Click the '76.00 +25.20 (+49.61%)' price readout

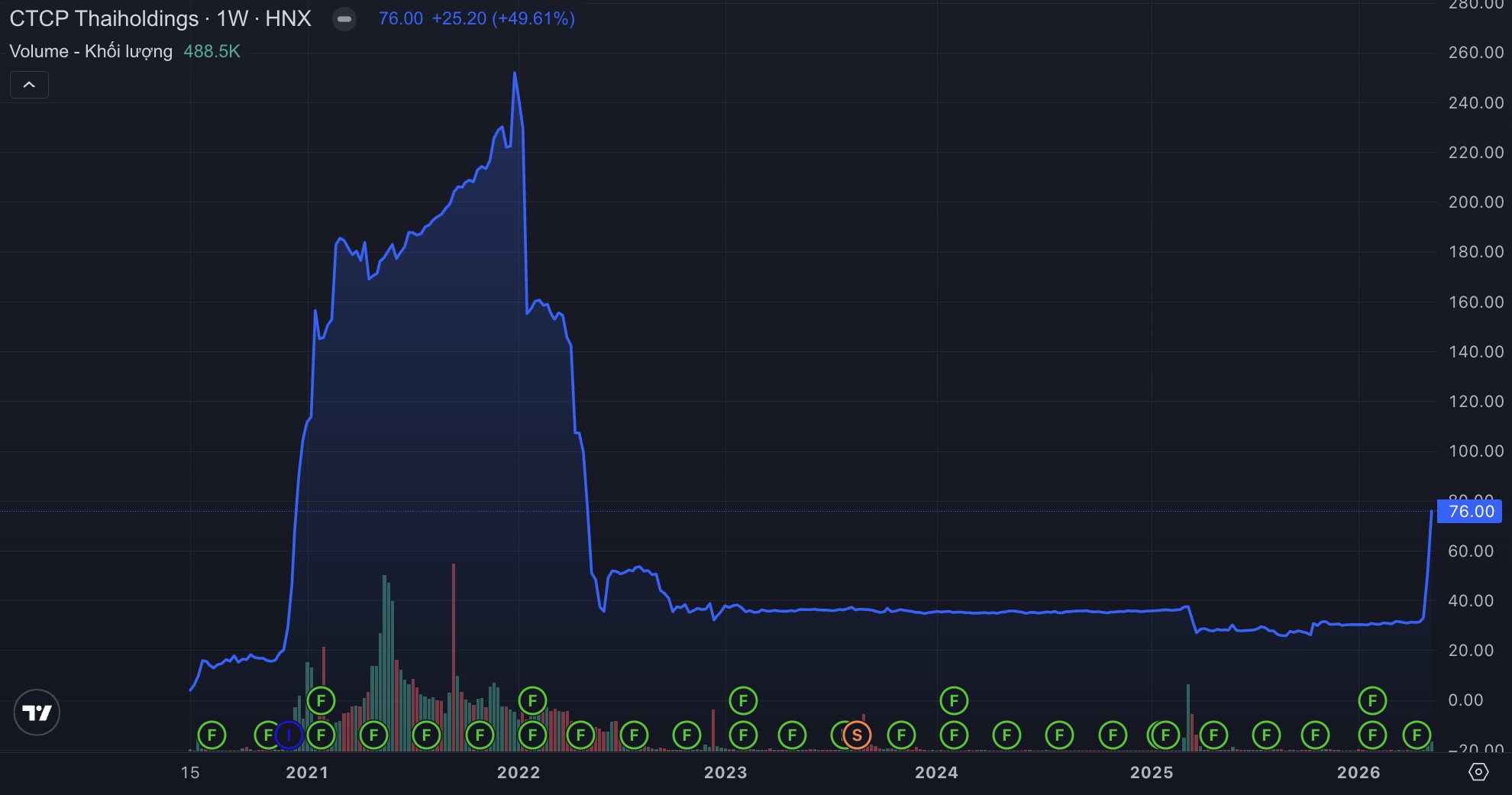coord(477,19)
